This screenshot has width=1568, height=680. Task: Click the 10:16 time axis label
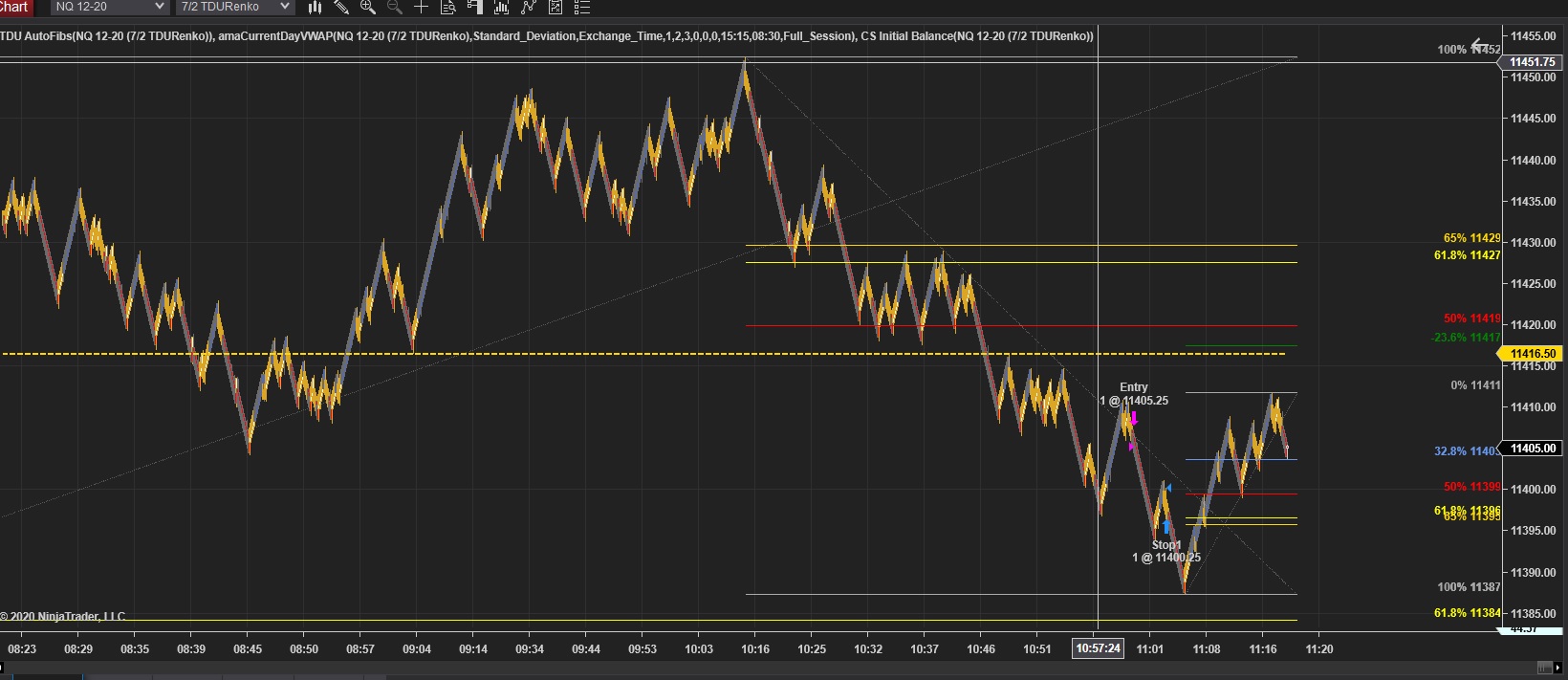tap(755, 649)
